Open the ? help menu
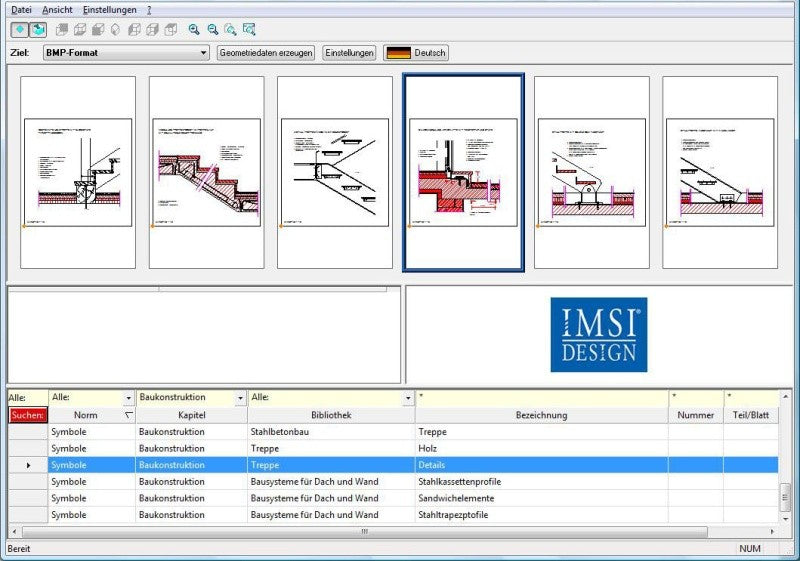 tap(149, 10)
